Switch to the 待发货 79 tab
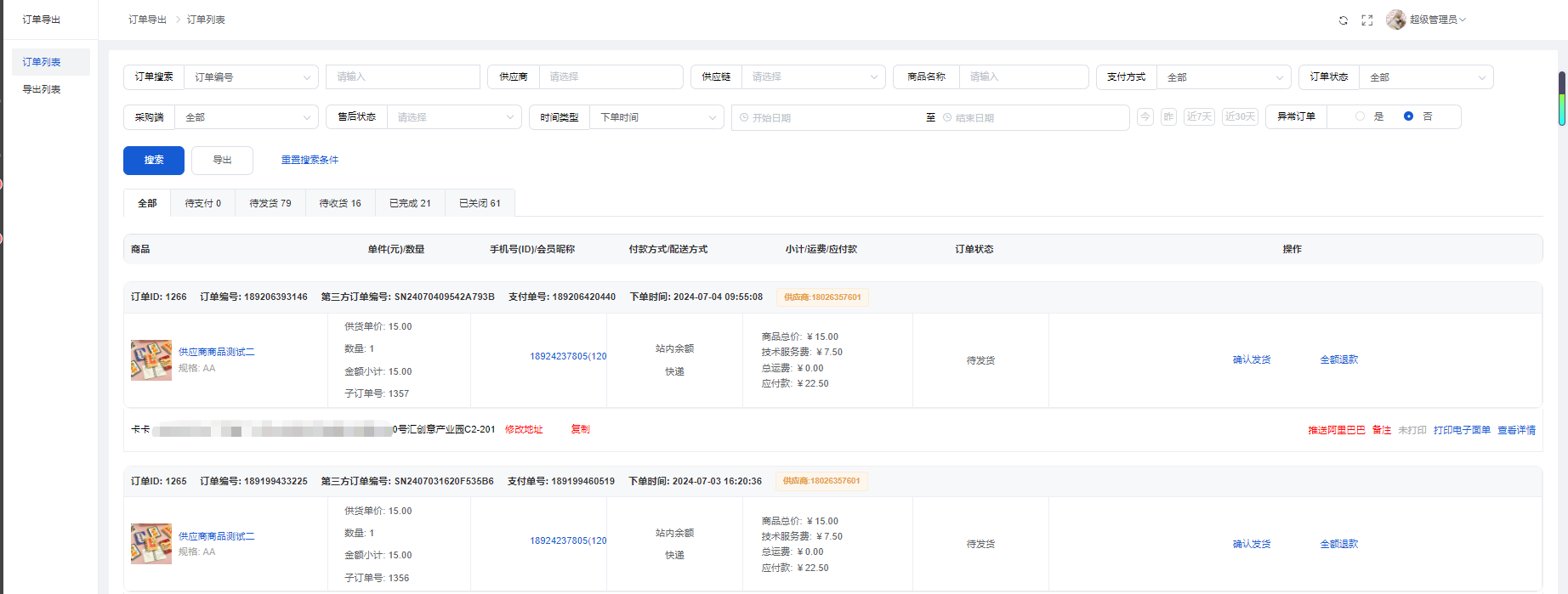The width and height of the screenshot is (1568, 594). click(x=270, y=204)
